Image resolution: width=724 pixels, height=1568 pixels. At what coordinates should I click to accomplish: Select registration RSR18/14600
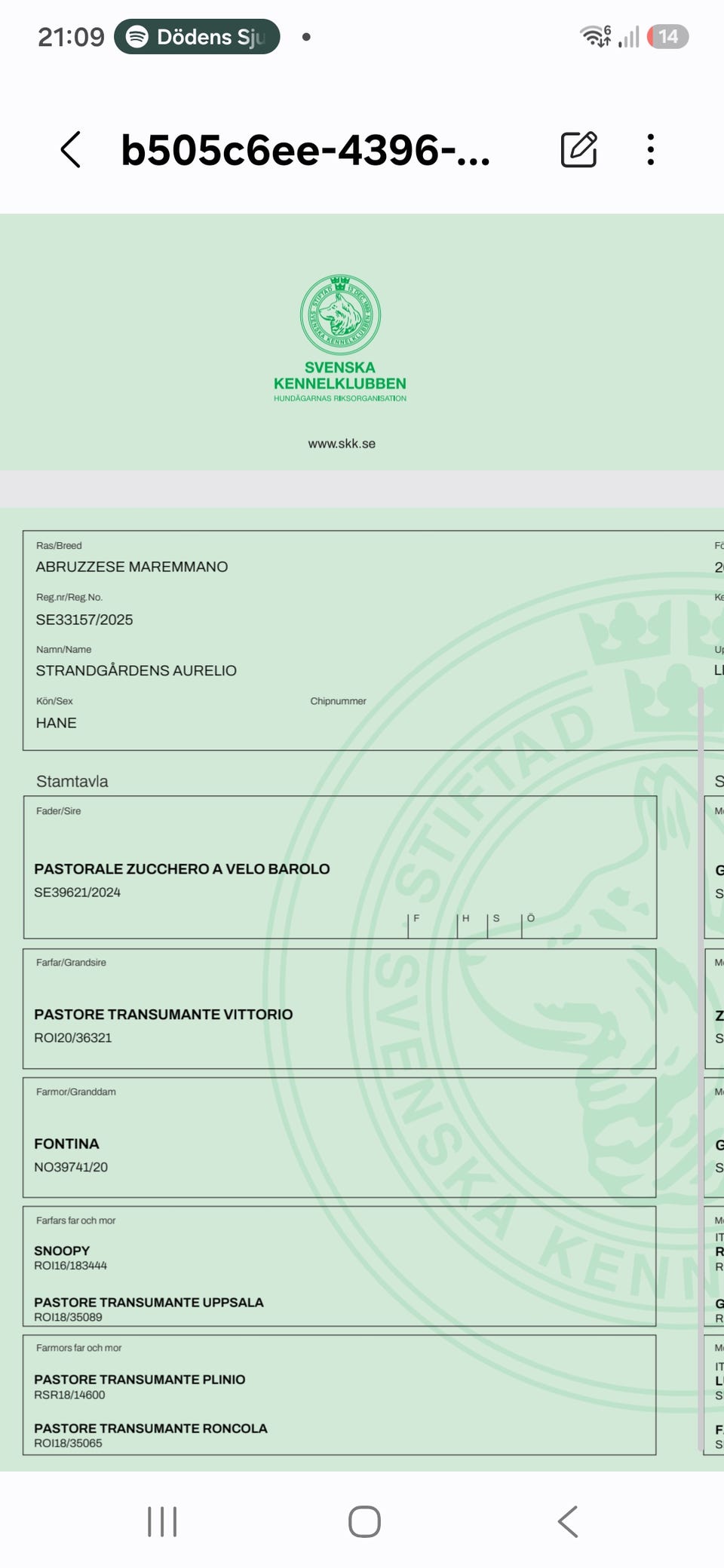[x=70, y=1395]
